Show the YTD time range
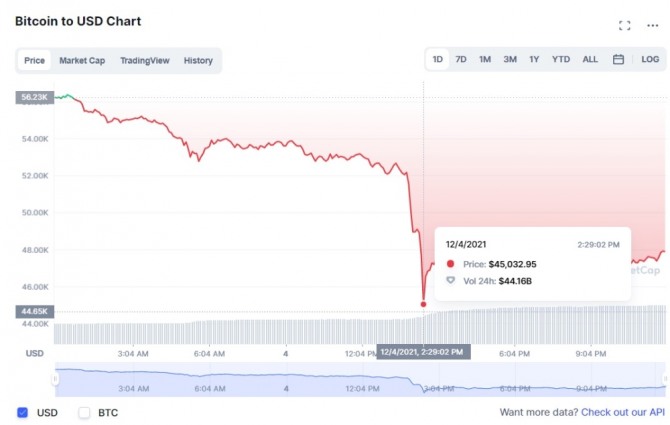Image resolution: width=670 pixels, height=425 pixels. (561, 59)
